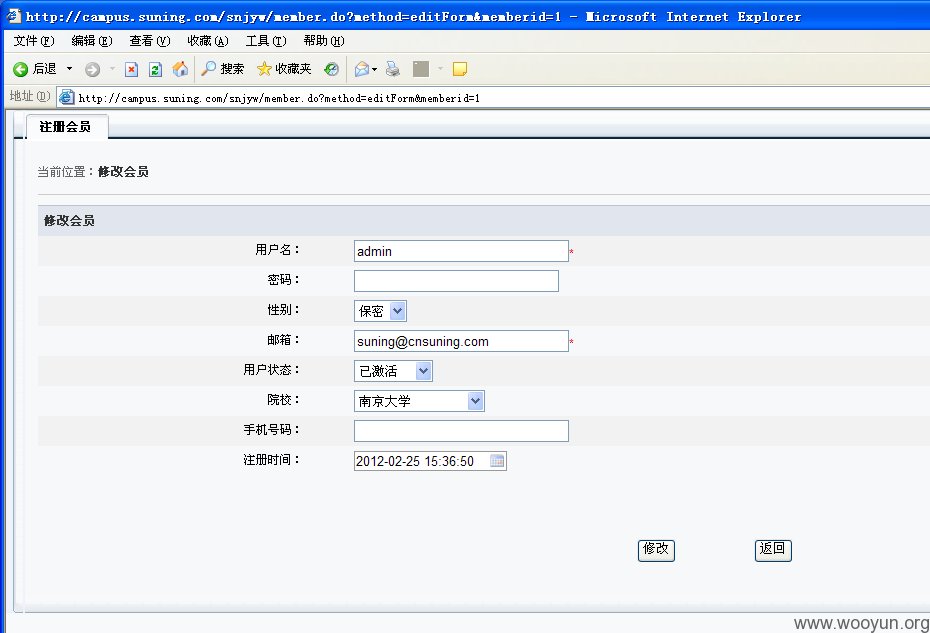Click the 当前位置 修改会员 breadcrumb text
930x633 pixels.
pyautogui.click(x=93, y=172)
